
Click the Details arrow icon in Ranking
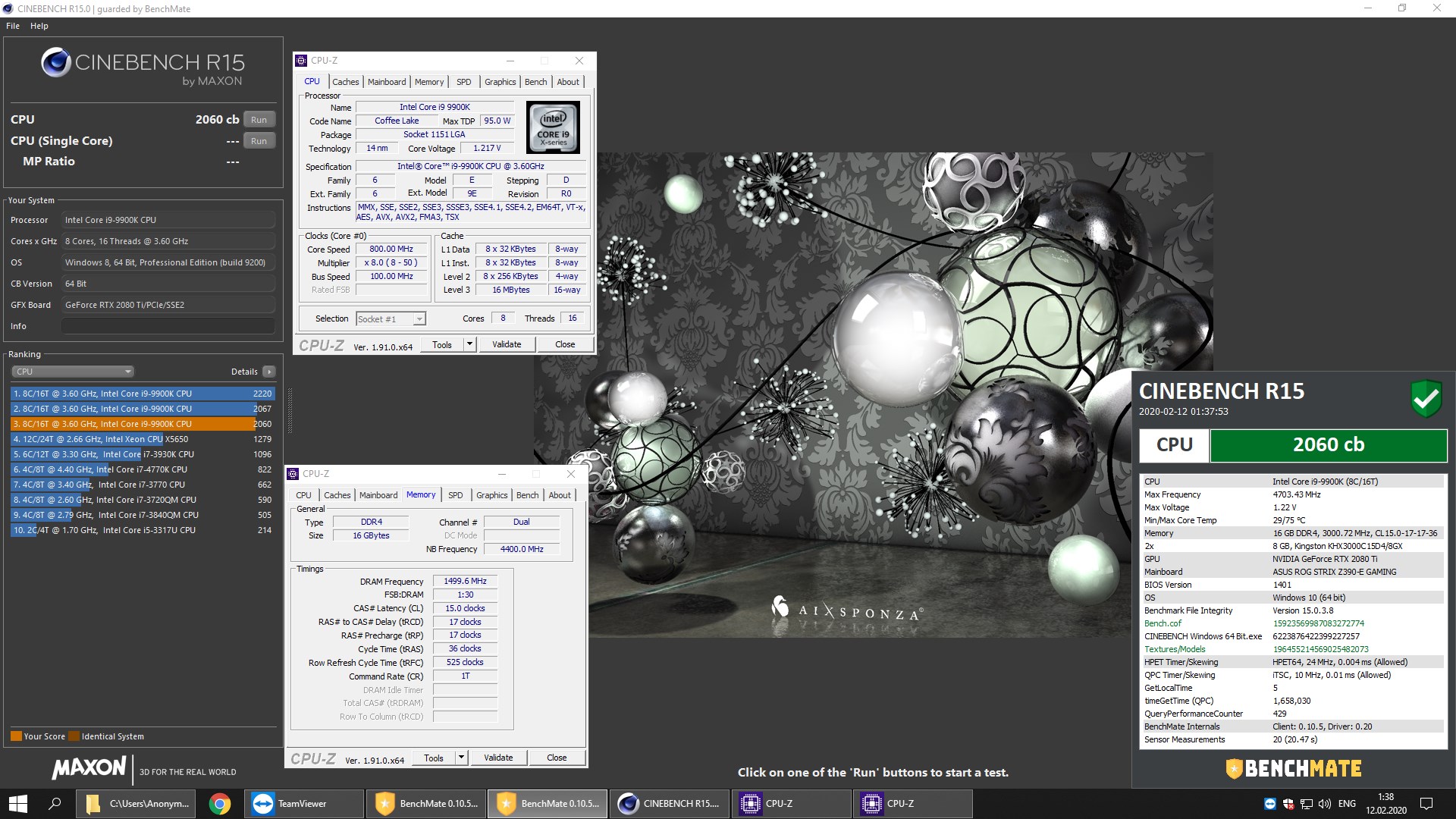[268, 372]
